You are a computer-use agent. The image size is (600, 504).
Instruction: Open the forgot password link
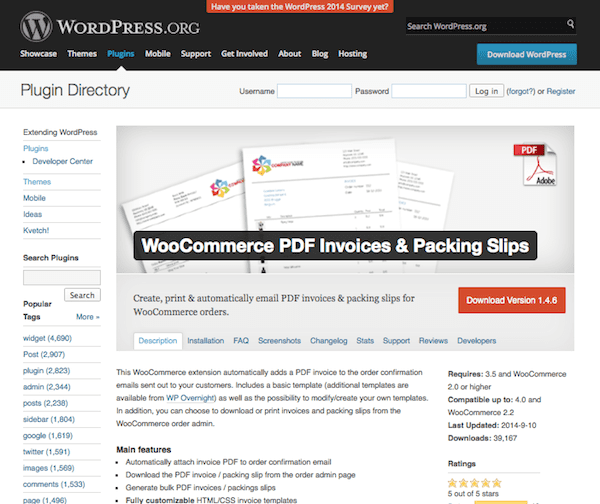[521, 91]
